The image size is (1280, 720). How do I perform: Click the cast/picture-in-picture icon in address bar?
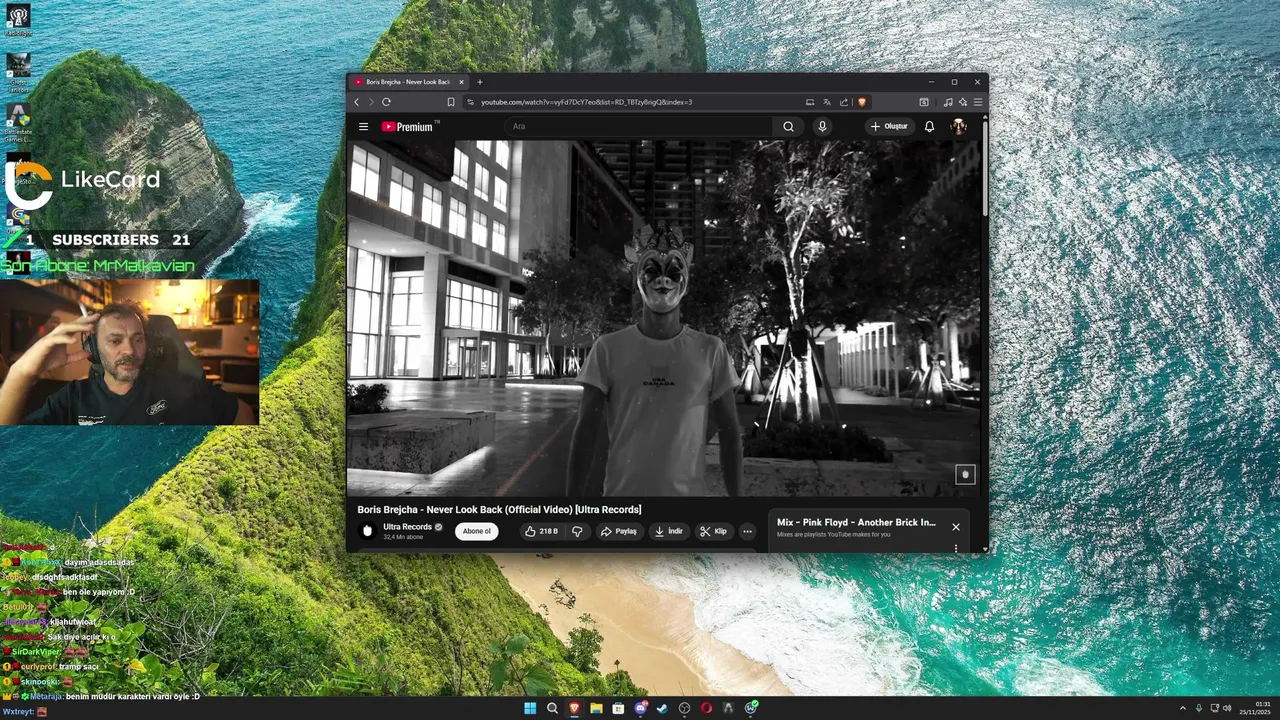(810, 102)
